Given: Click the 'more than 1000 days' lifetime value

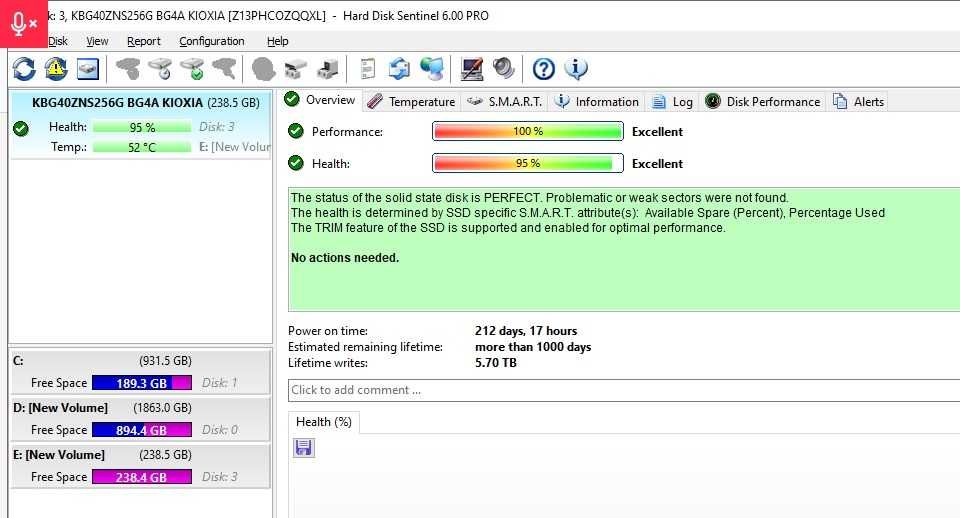Looking at the screenshot, I should coord(533,347).
